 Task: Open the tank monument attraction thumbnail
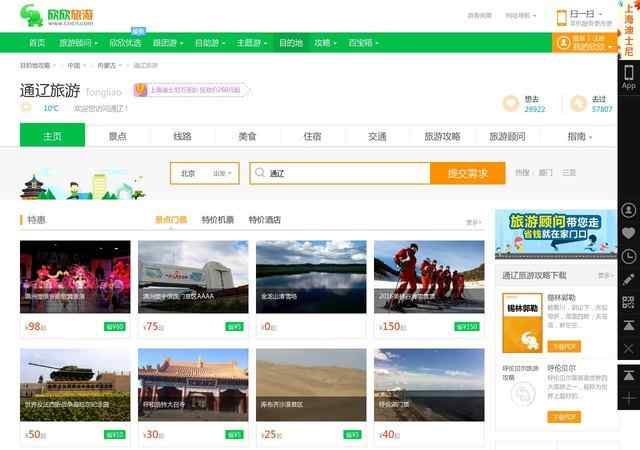pos(75,385)
